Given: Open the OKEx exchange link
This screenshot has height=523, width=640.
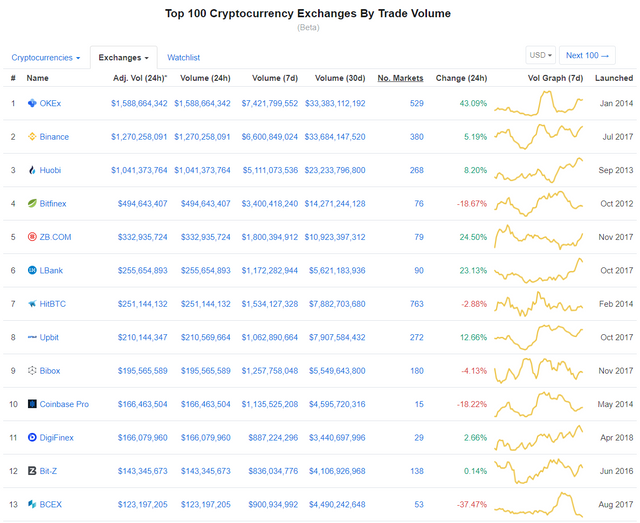Looking at the screenshot, I should [x=50, y=103].
